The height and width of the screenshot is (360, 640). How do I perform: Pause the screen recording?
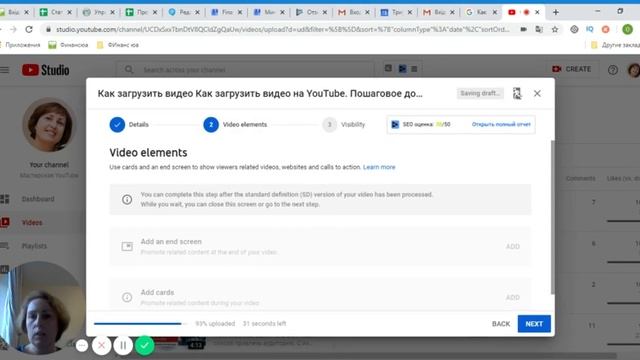pyautogui.click(x=123, y=346)
